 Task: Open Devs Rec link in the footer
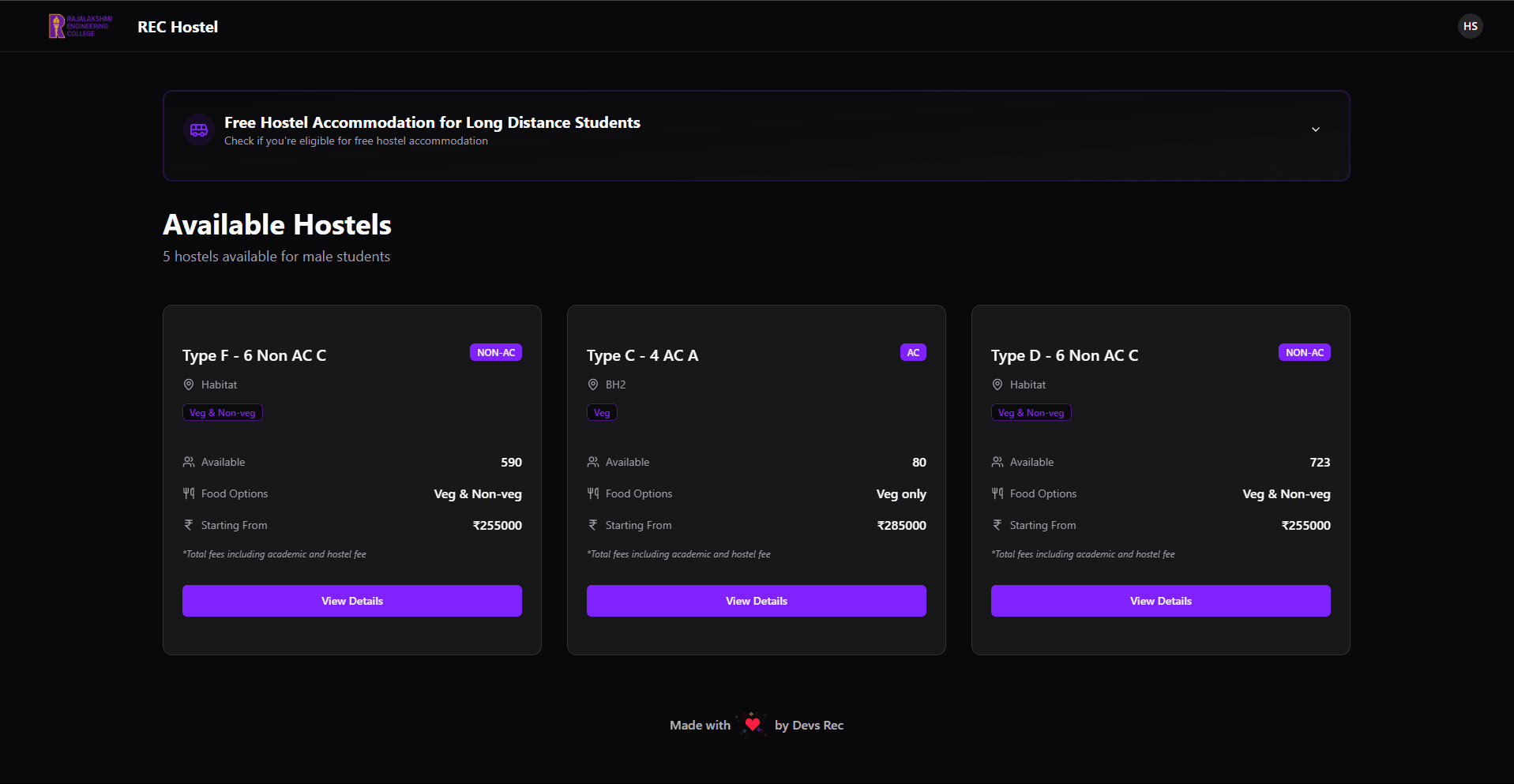[817, 725]
